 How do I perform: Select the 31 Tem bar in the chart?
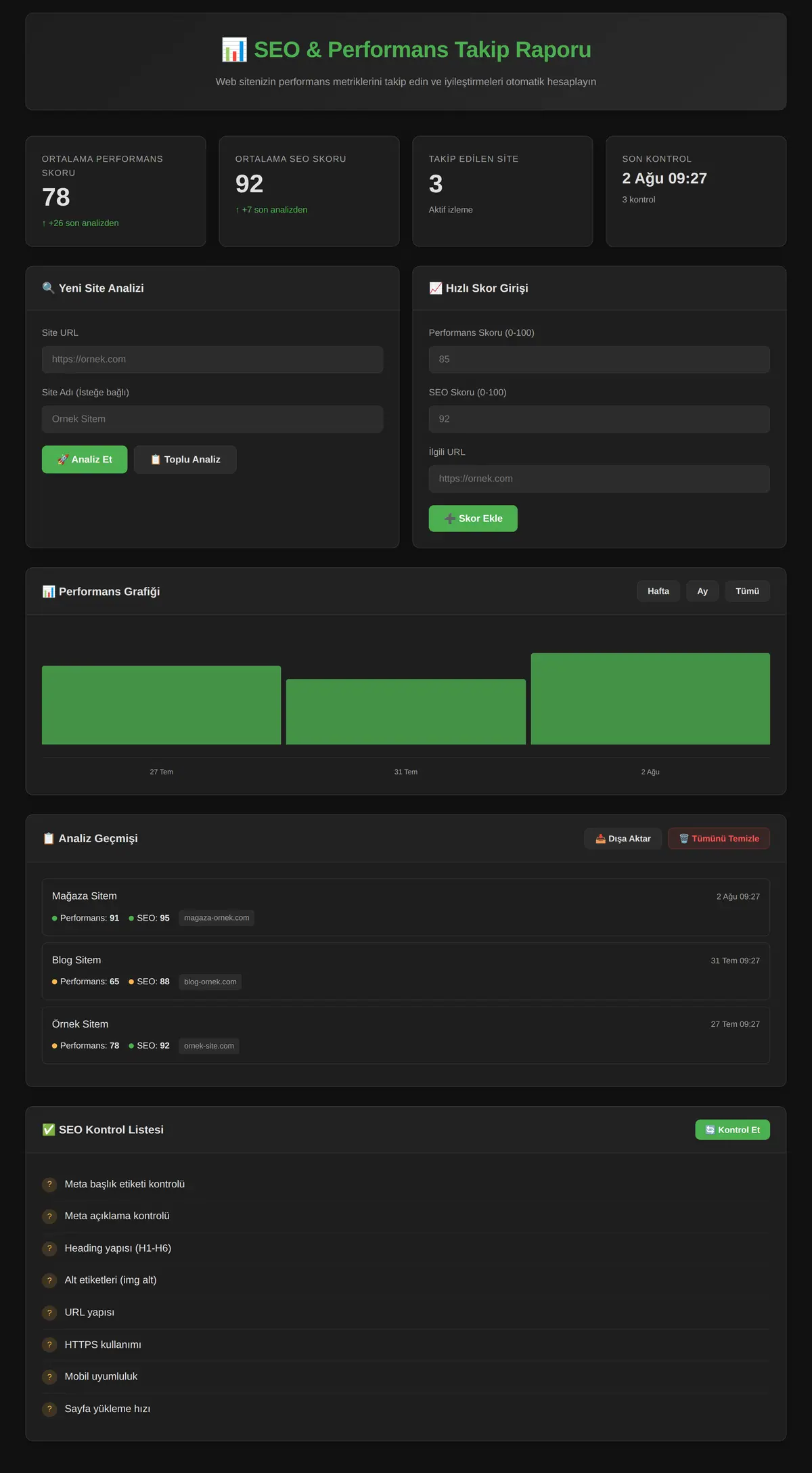click(x=406, y=712)
